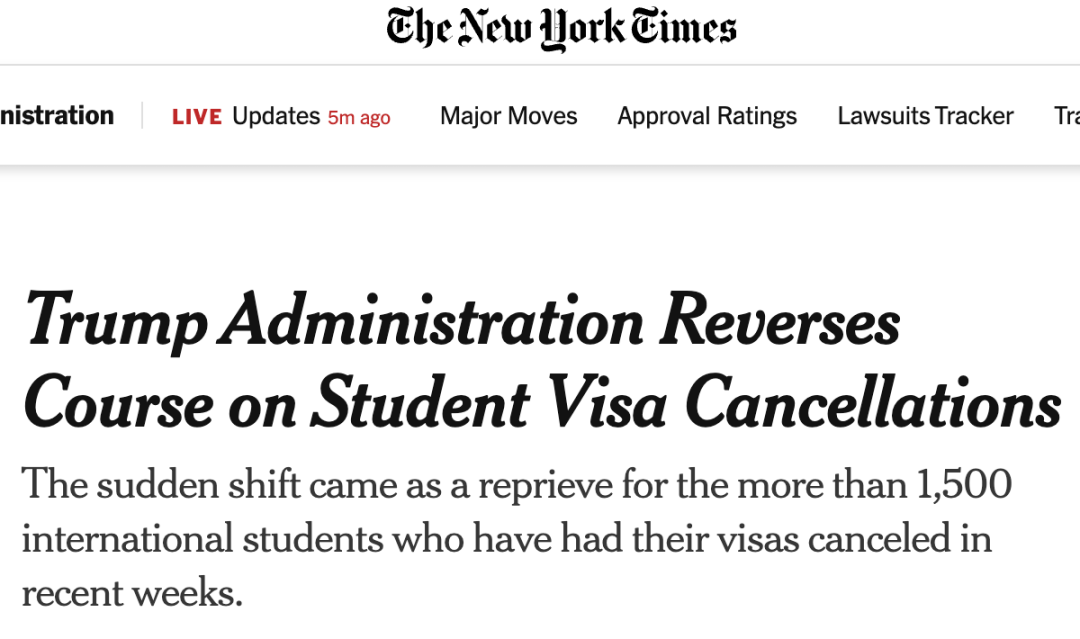Click "Trump Administration" in the headline
The width and height of the screenshot is (1080, 639).
(334, 324)
